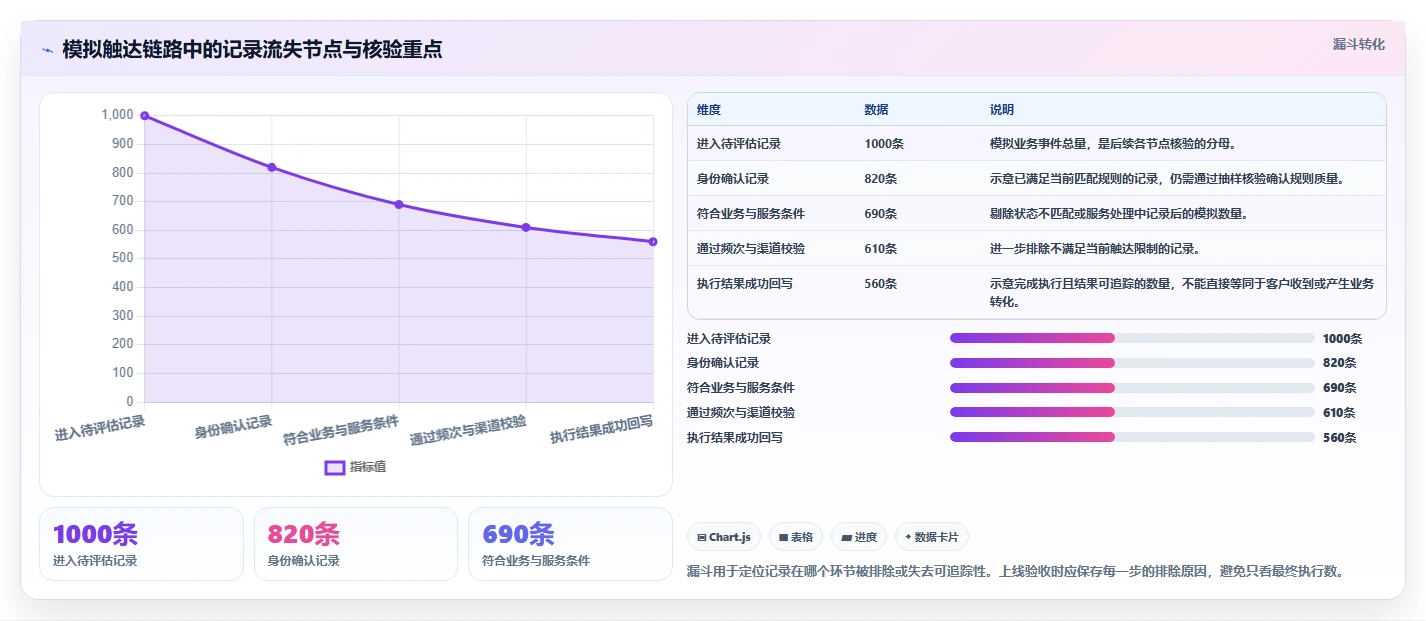
Task: Open the 690条 data card
Action: click(x=570, y=544)
